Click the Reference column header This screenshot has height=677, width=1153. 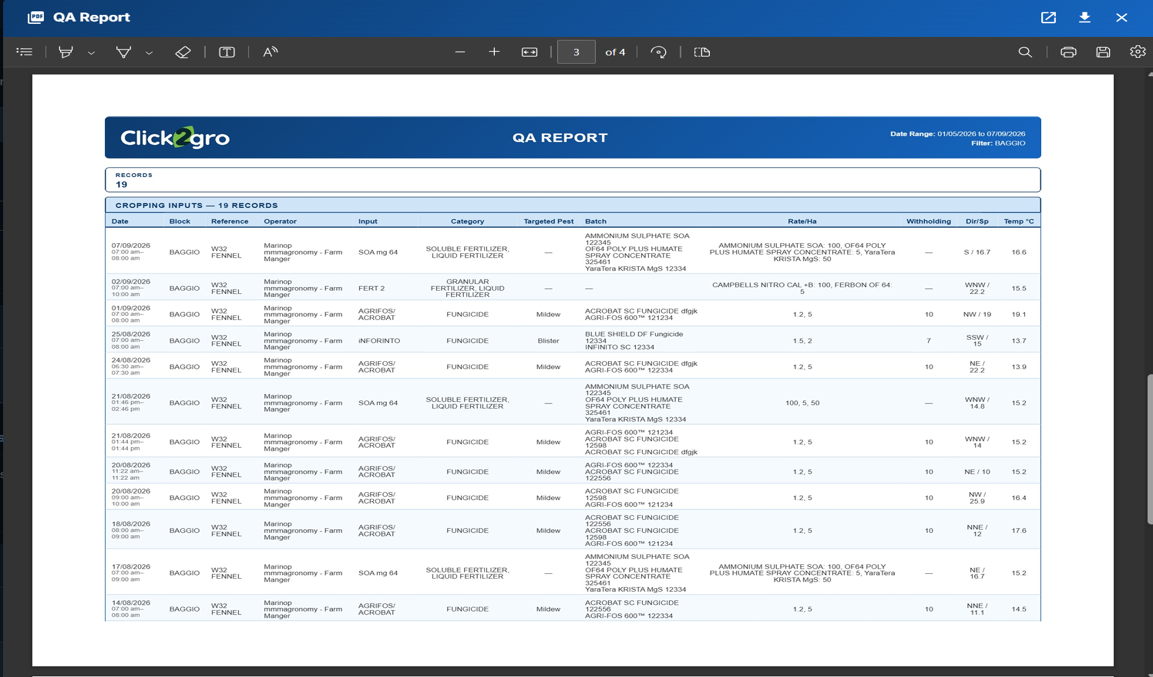[x=229, y=221]
